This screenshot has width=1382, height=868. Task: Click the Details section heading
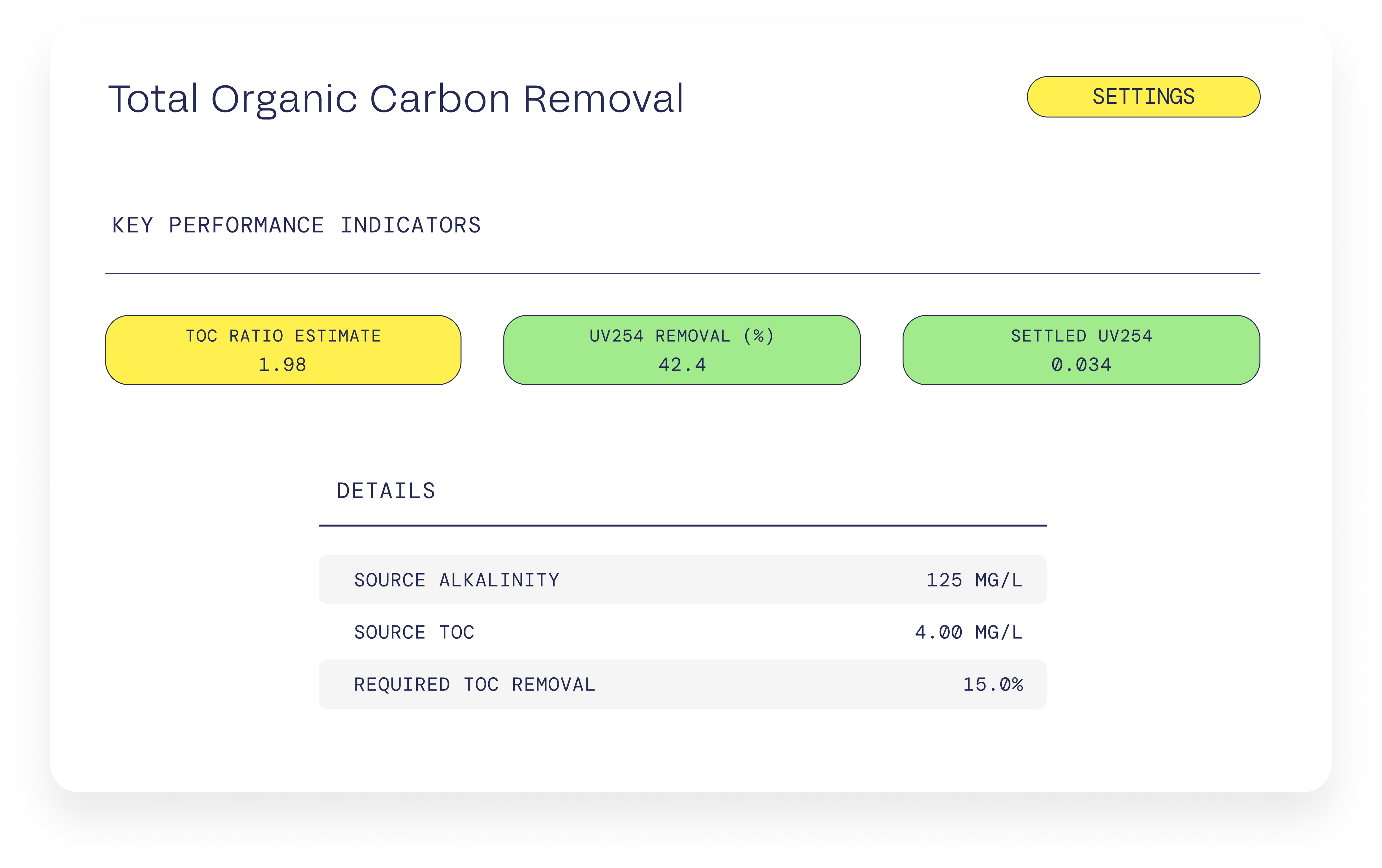pos(386,491)
